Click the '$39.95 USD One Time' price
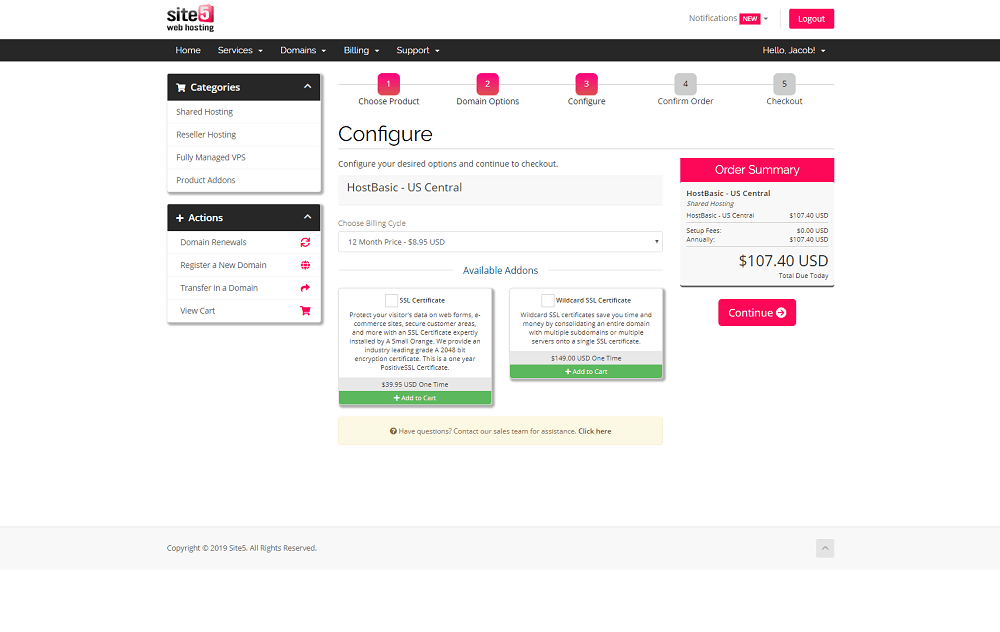 [415, 385]
